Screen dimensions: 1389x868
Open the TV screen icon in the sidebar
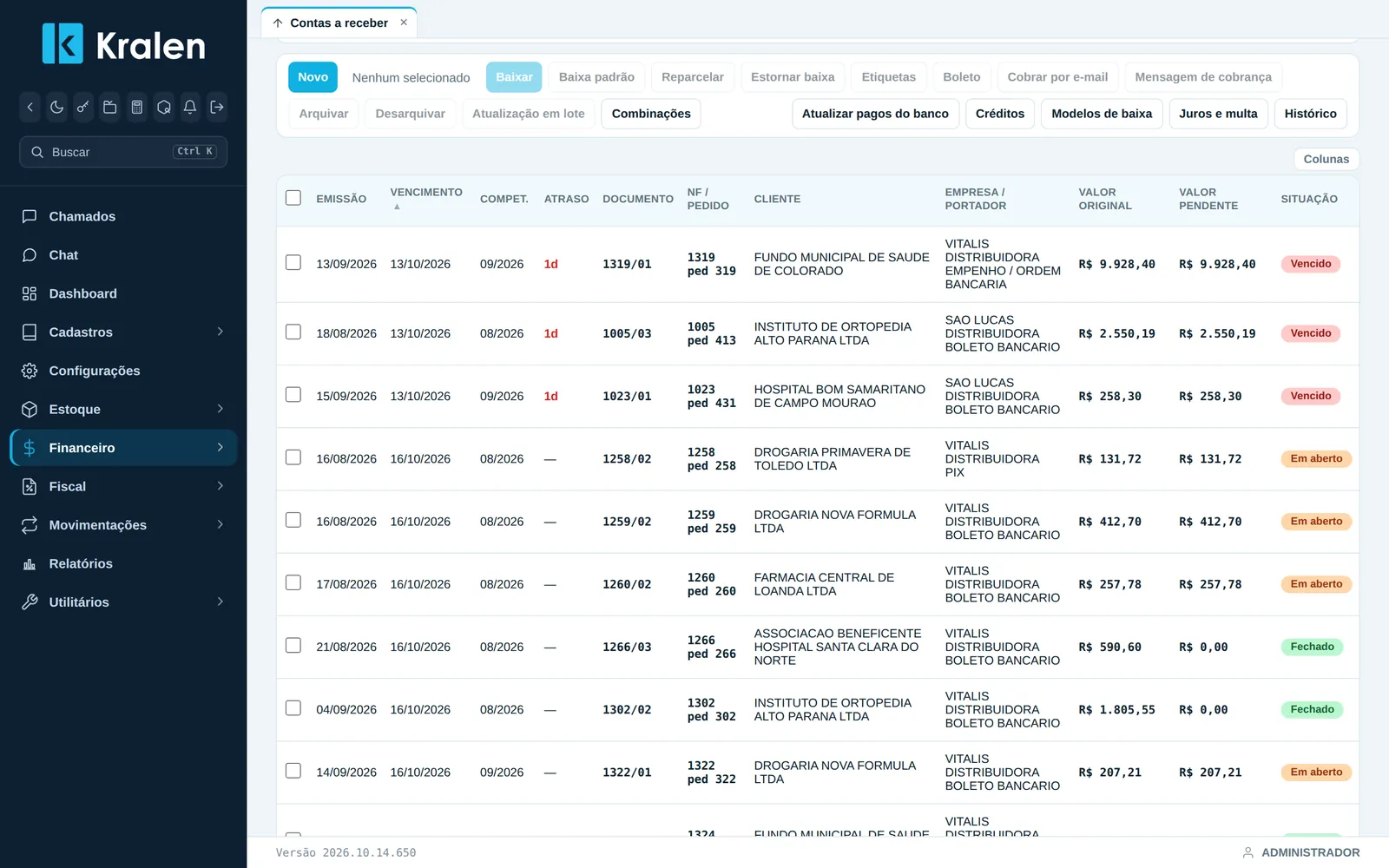pos(110,108)
